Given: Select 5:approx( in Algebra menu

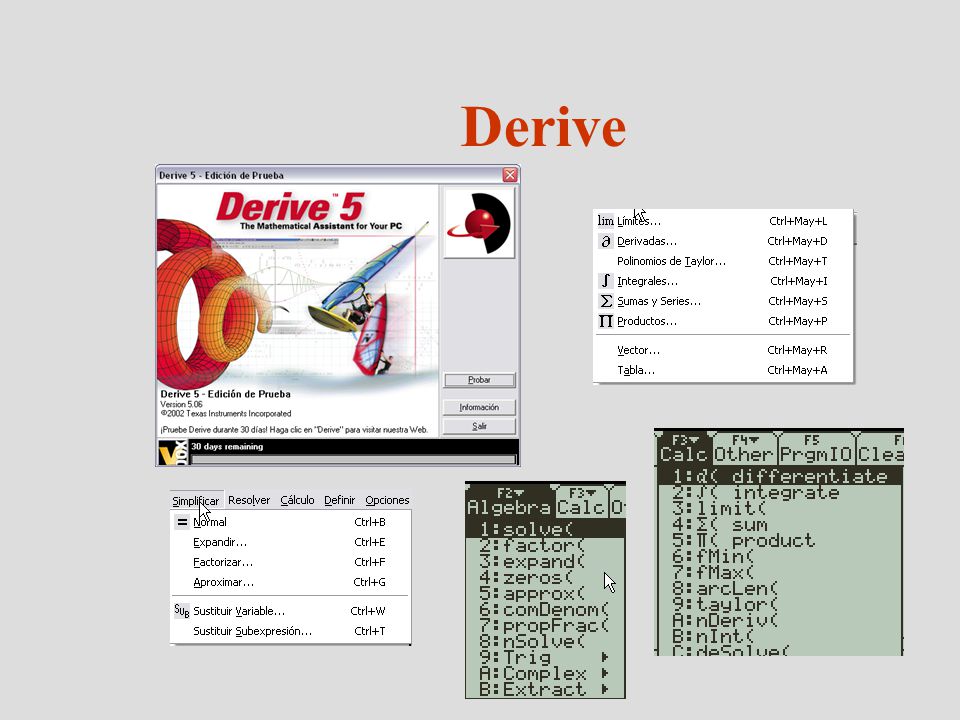Looking at the screenshot, I should point(546,593).
